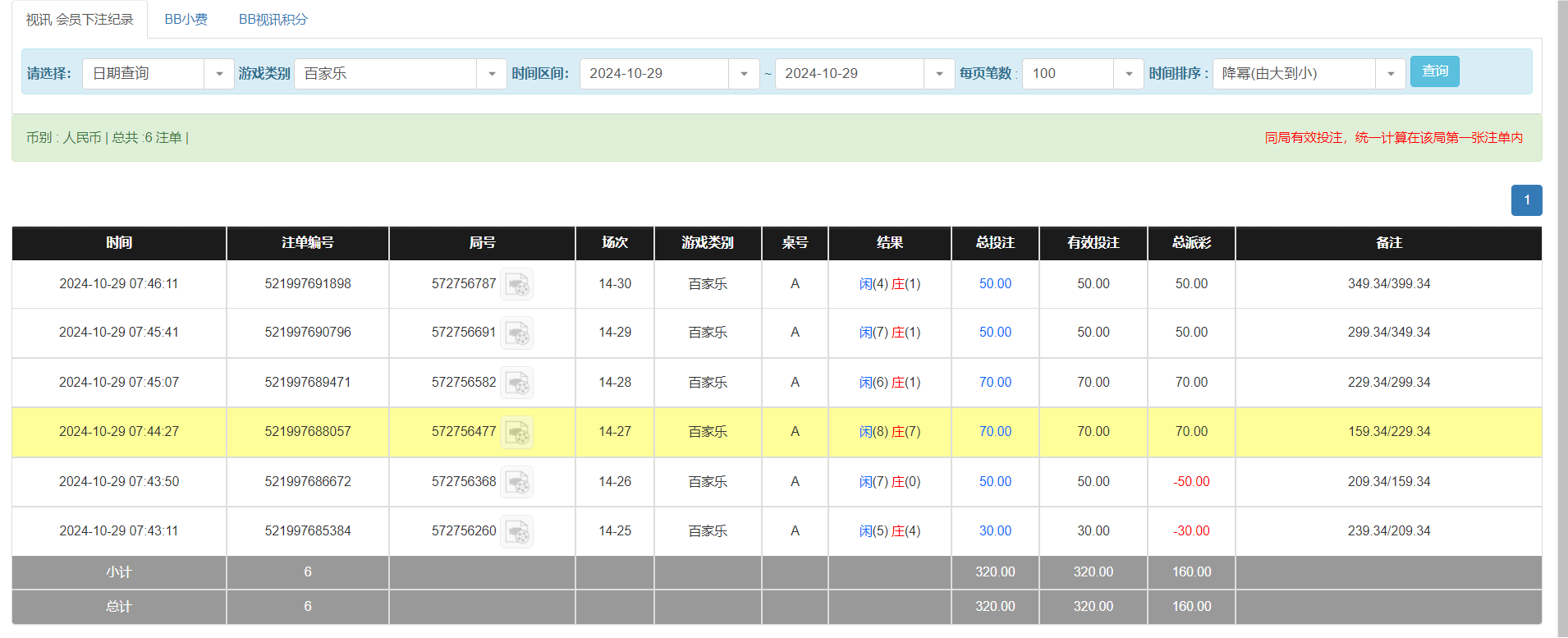This screenshot has height=638, width=1568.
Task: Click the 70.00 总投注 link in highlighted row
Action: [x=995, y=432]
